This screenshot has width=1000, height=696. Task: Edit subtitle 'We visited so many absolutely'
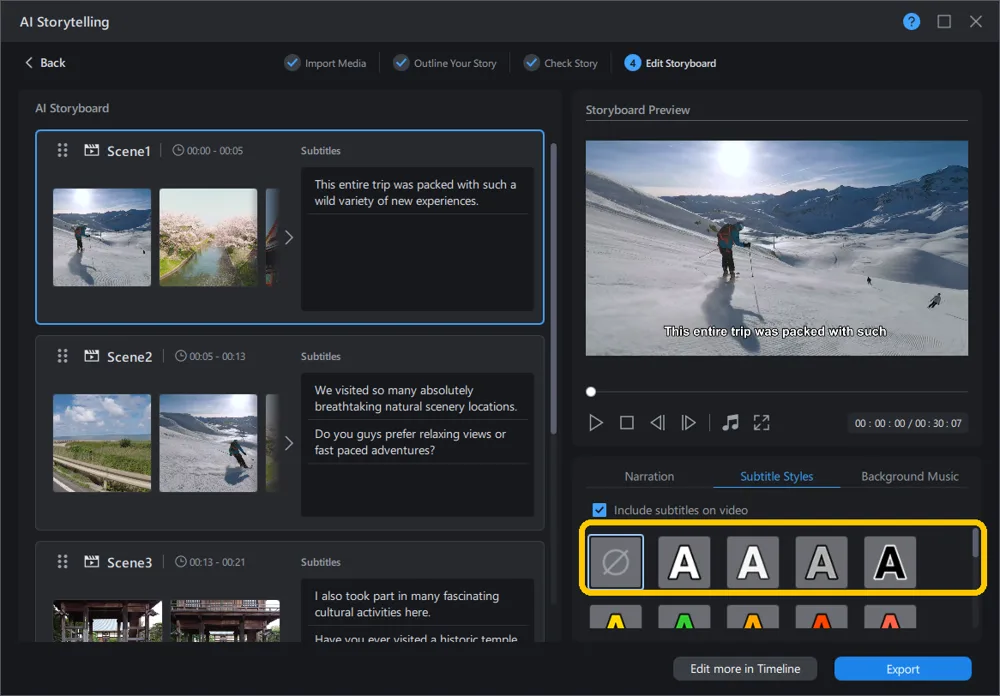click(x=417, y=398)
